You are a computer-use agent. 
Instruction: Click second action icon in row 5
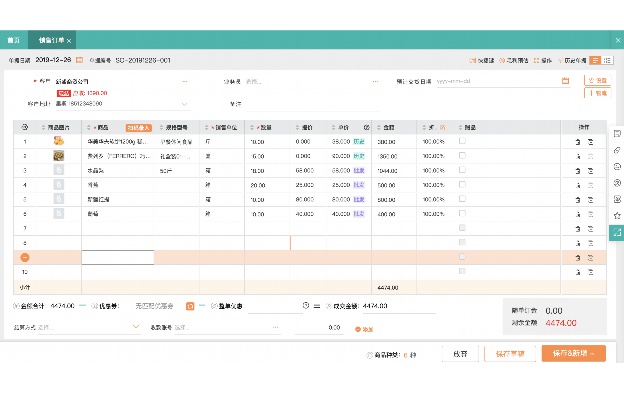tap(591, 200)
